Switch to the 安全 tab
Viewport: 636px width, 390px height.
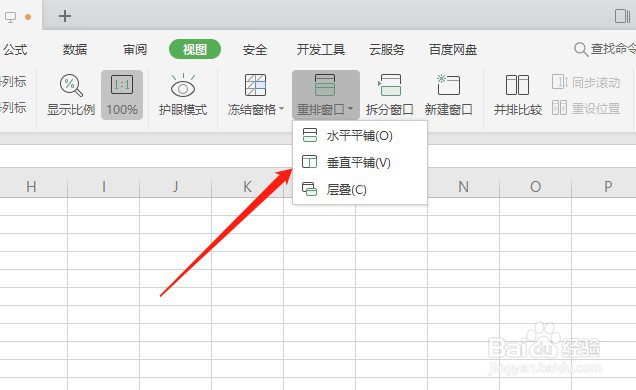(x=255, y=49)
